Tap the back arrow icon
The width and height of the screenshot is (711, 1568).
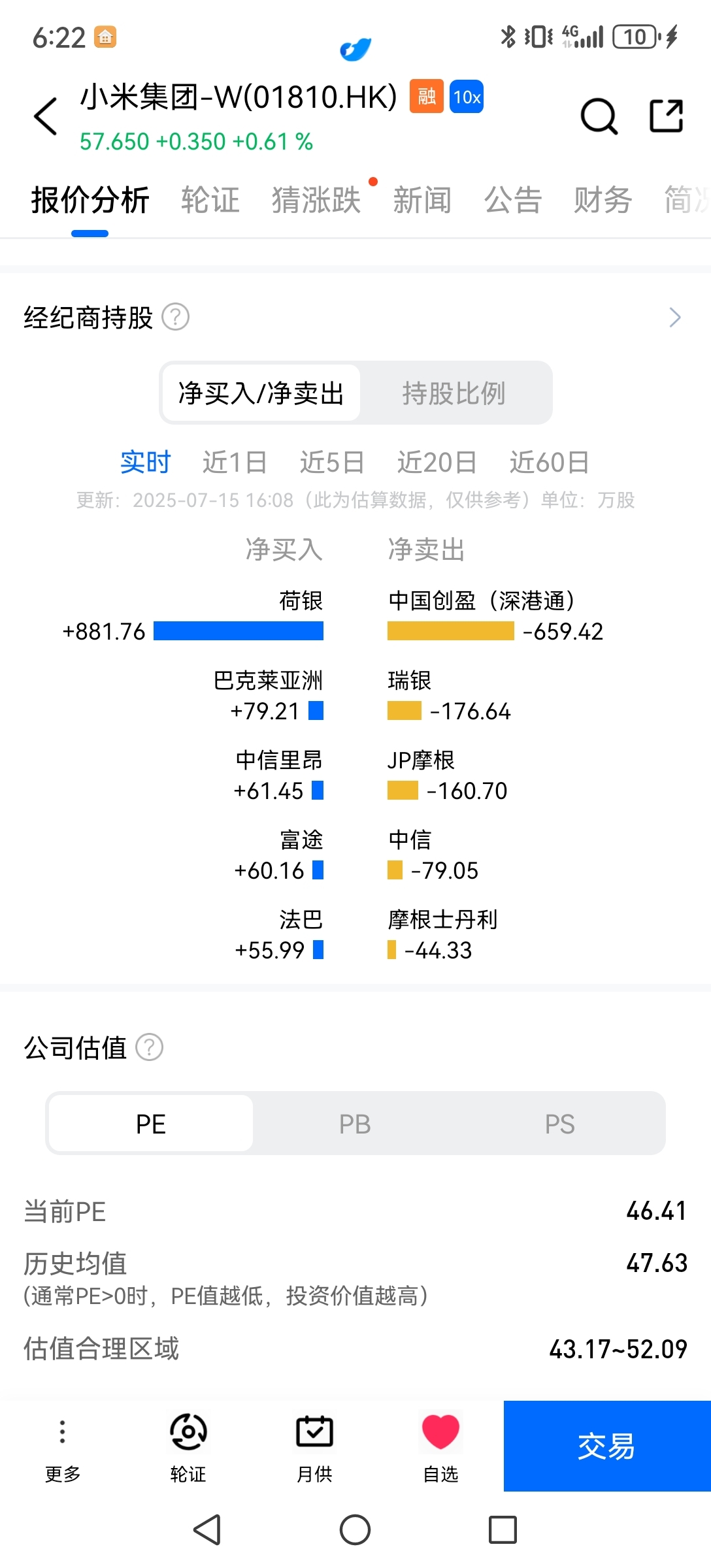(46, 116)
